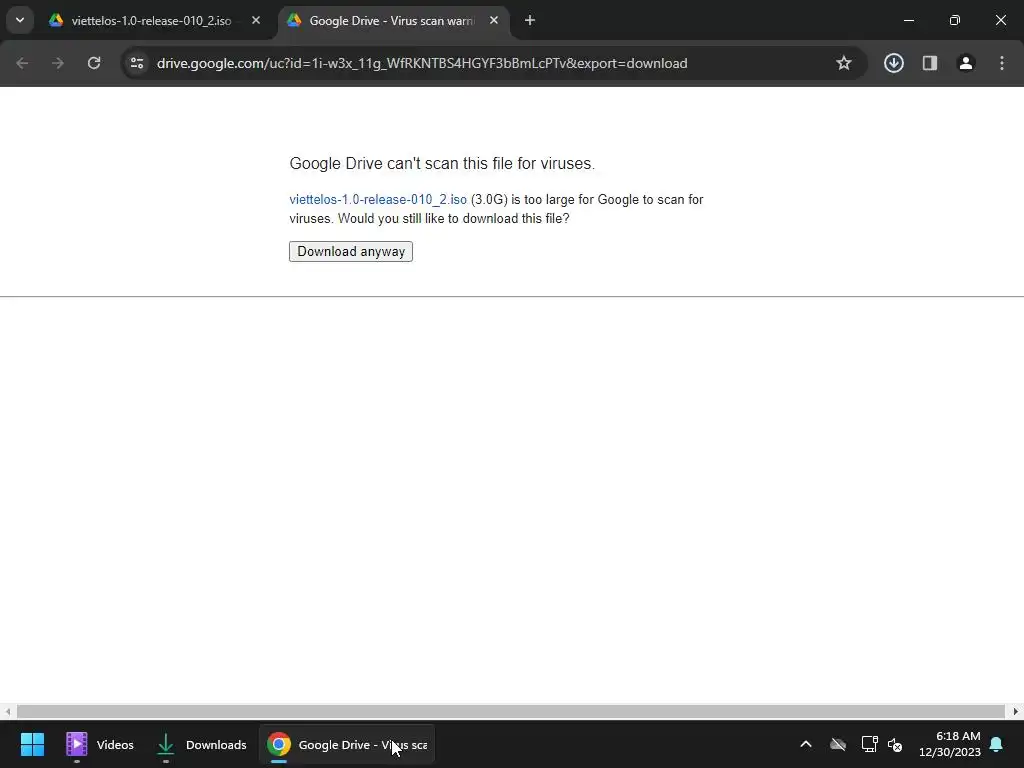The height and width of the screenshot is (768, 1024).
Task: Restore down the Chrome window
Action: (955, 20)
